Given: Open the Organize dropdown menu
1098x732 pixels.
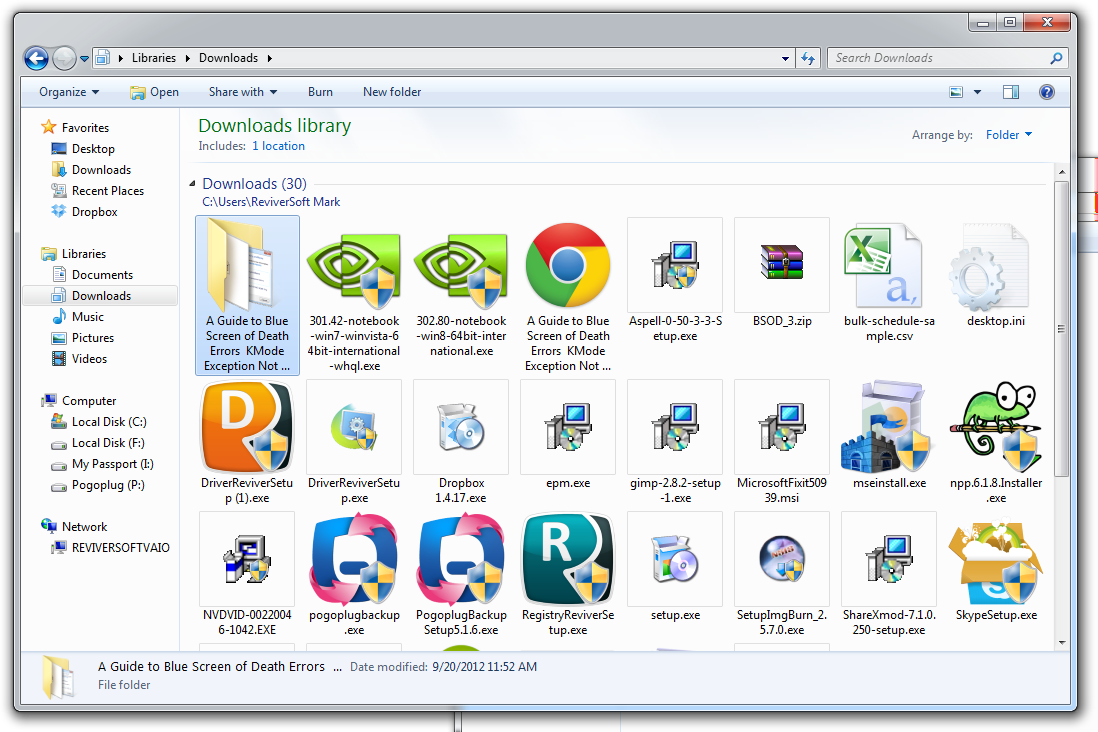Looking at the screenshot, I should tap(69, 92).
